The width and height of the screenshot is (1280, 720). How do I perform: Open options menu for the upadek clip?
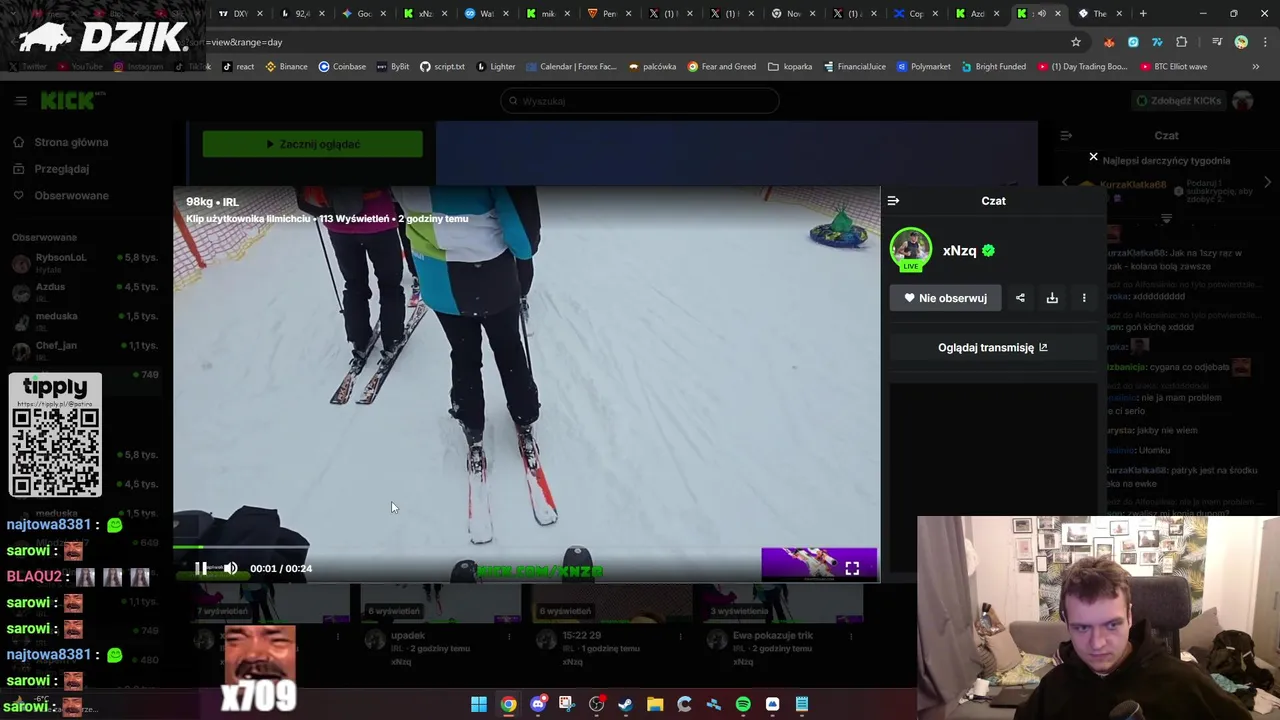click(x=508, y=637)
